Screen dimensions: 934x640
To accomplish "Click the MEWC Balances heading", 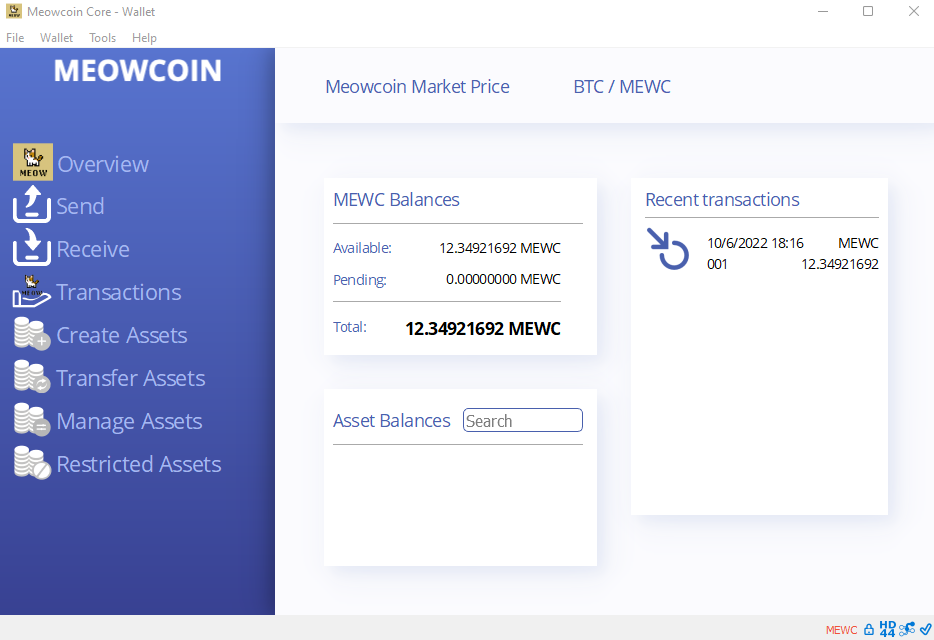I will (396, 200).
